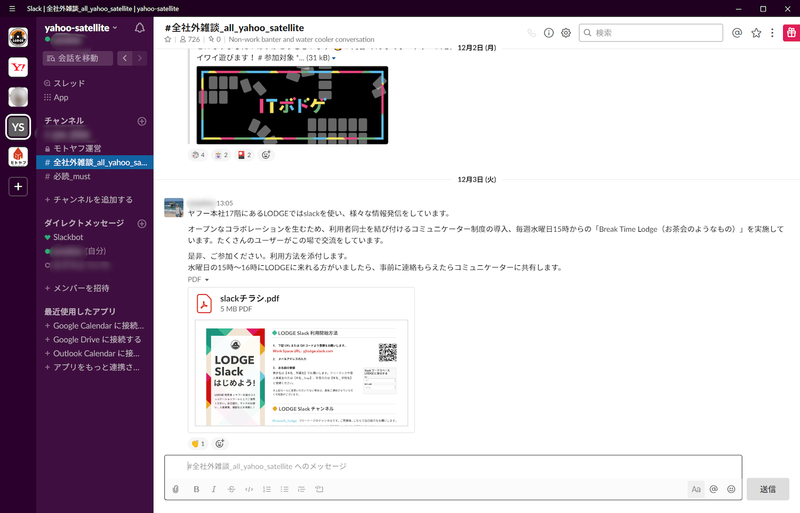Connect Google Drive app
The image size is (800, 513).
[93, 339]
